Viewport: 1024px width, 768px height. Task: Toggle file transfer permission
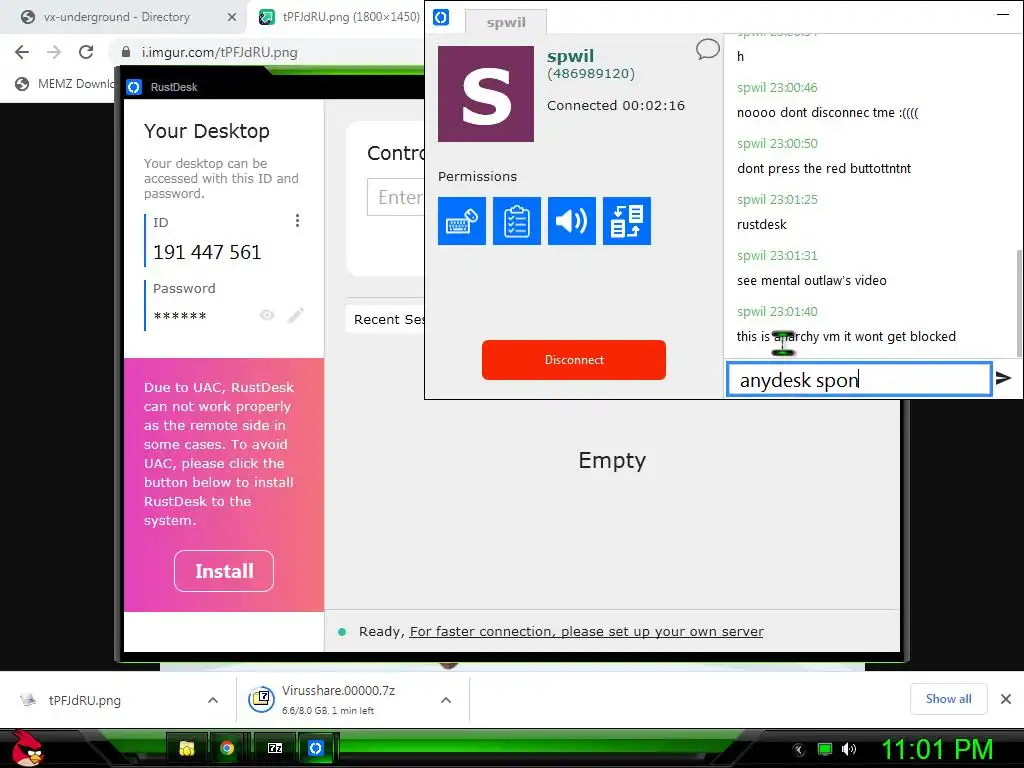[x=627, y=221]
